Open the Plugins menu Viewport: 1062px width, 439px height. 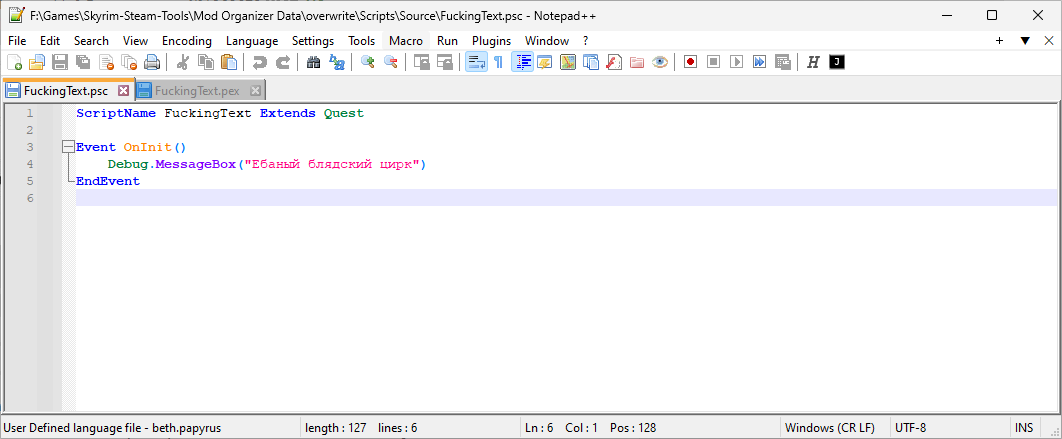pos(492,41)
